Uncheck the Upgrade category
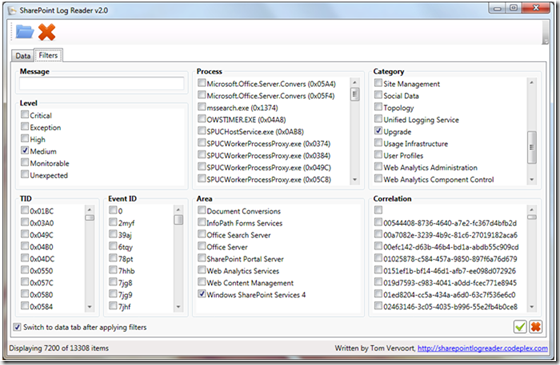Screen dimensions: 560x365 [x=378, y=131]
